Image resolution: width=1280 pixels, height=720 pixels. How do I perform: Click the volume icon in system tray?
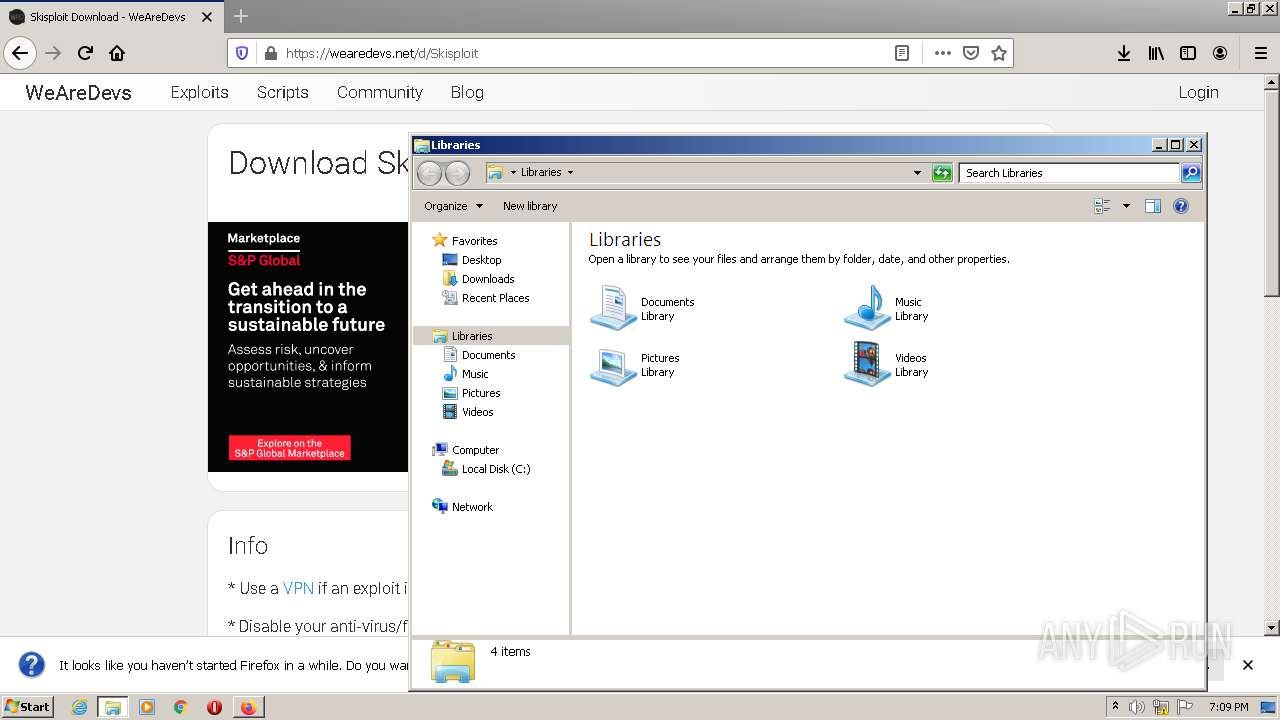[x=1137, y=707]
